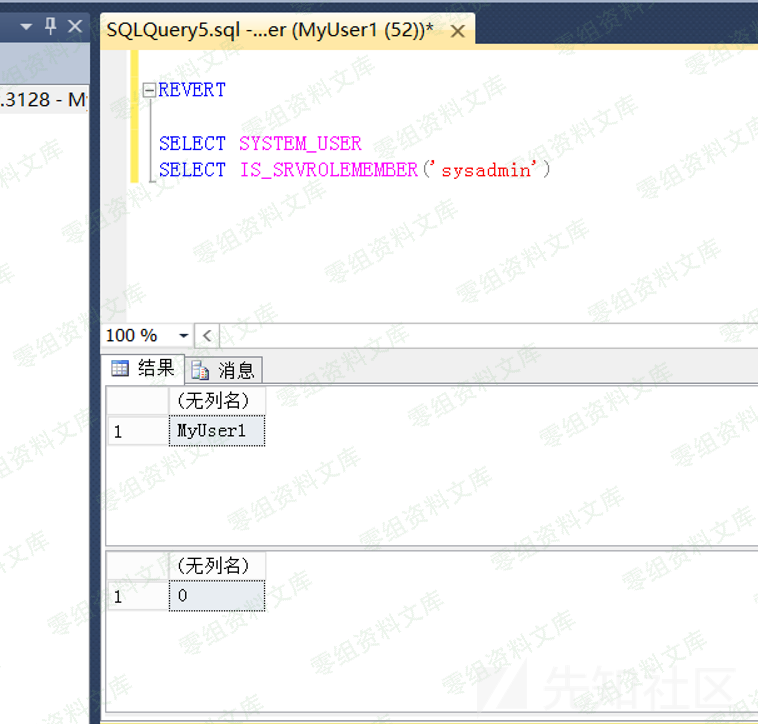Click the messages icon on the 消息 tab
Screen dimensions: 758x724
pos(200,370)
